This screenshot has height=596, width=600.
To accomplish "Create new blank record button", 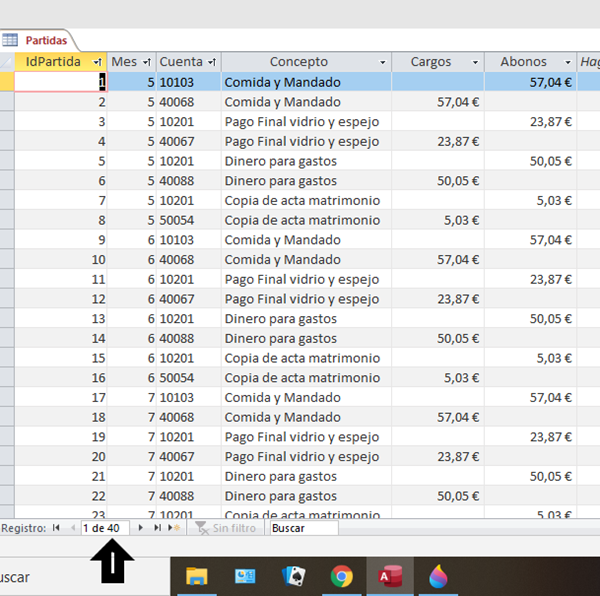I will (x=174, y=527).
